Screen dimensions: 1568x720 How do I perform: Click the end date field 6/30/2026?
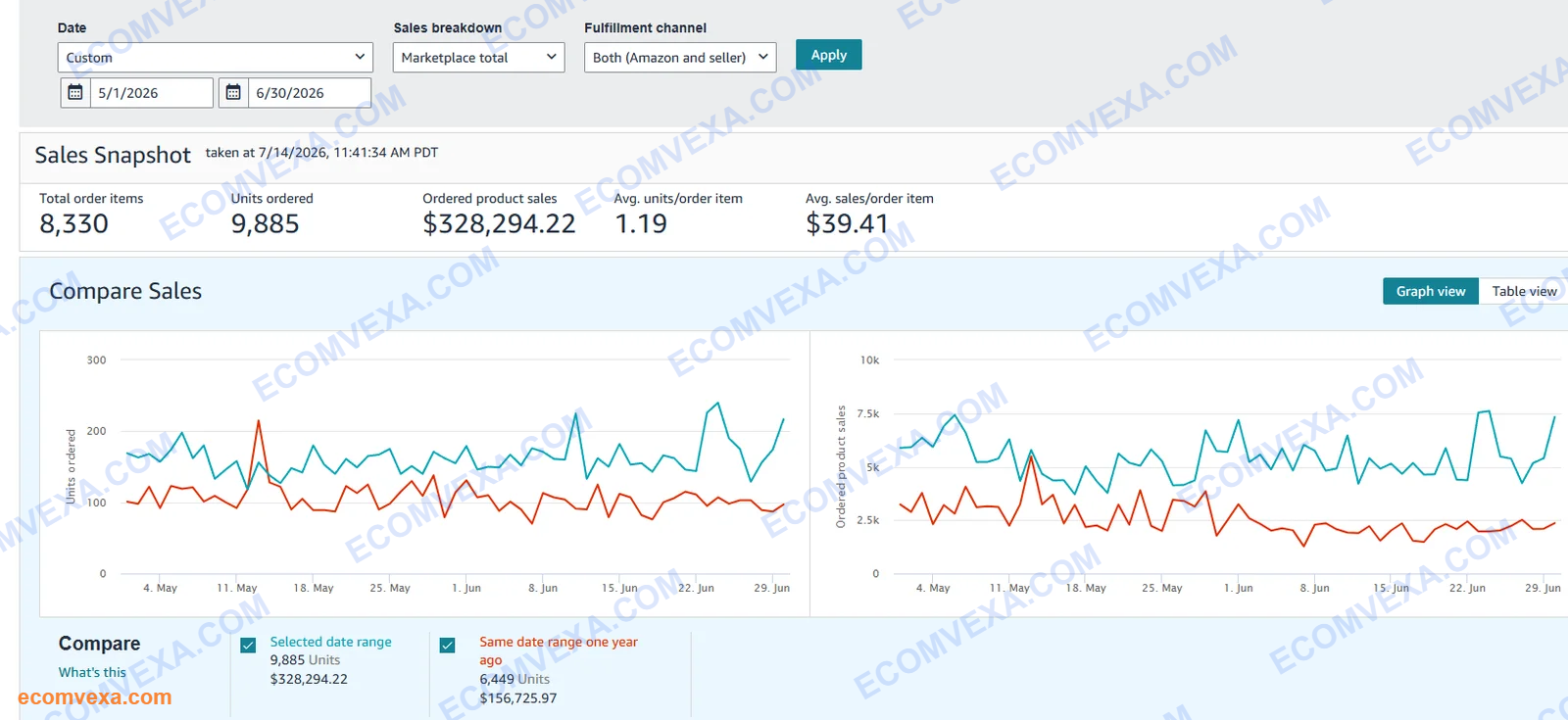(310, 93)
